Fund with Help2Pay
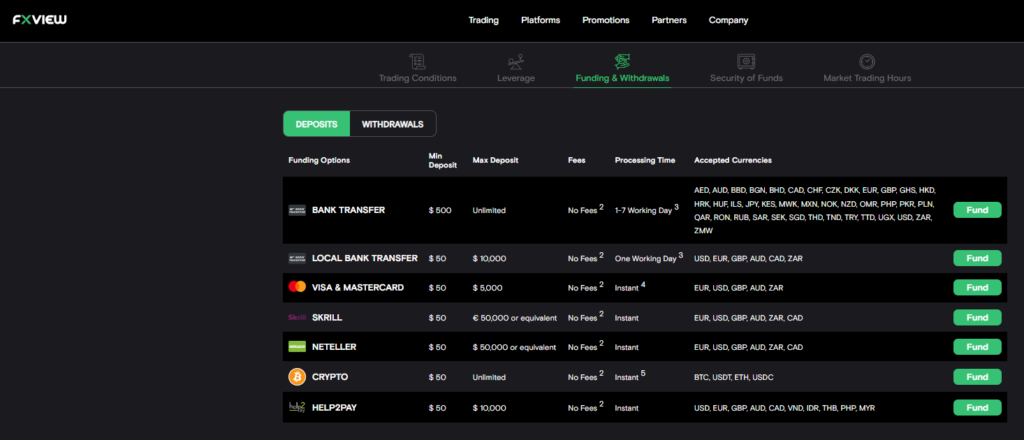This screenshot has width=1024, height=440. pyautogui.click(x=977, y=407)
